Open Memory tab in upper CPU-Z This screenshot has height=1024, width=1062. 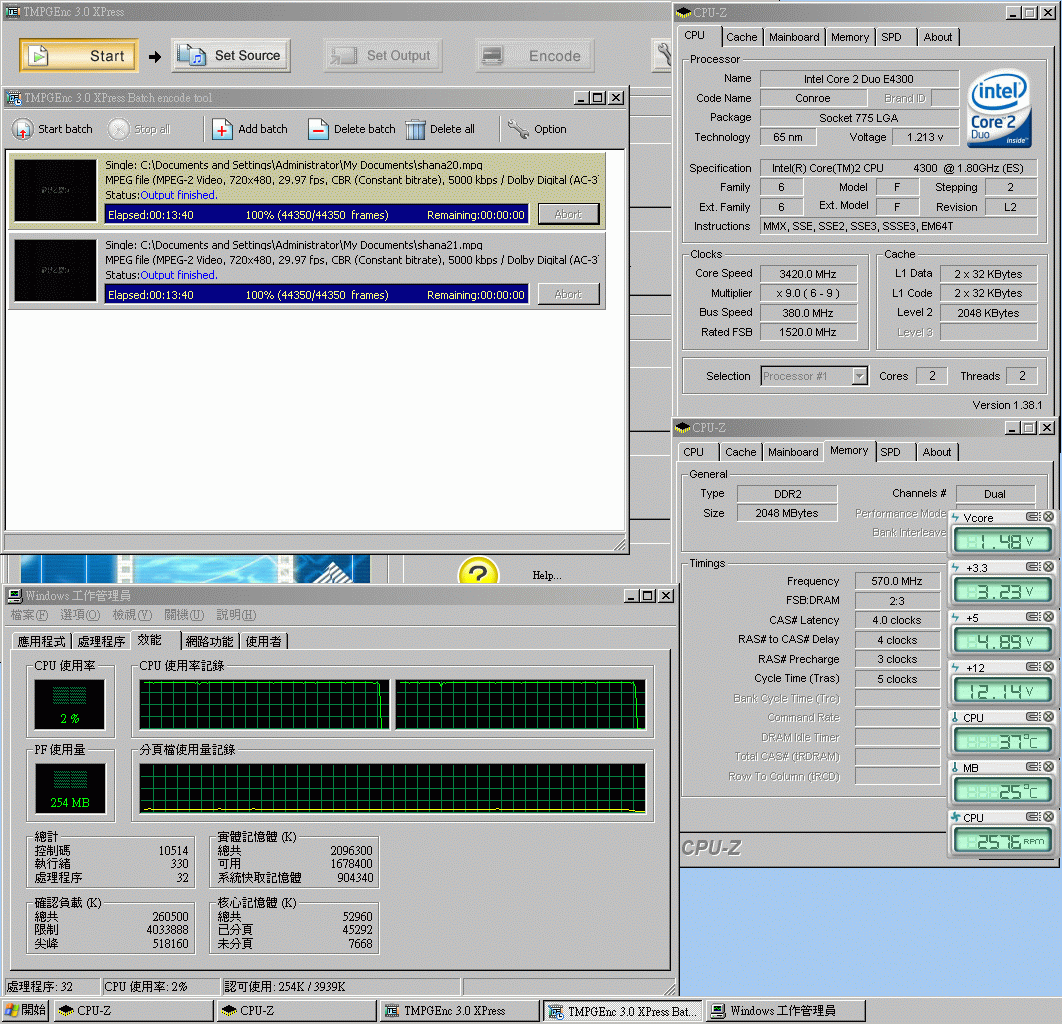tap(849, 37)
